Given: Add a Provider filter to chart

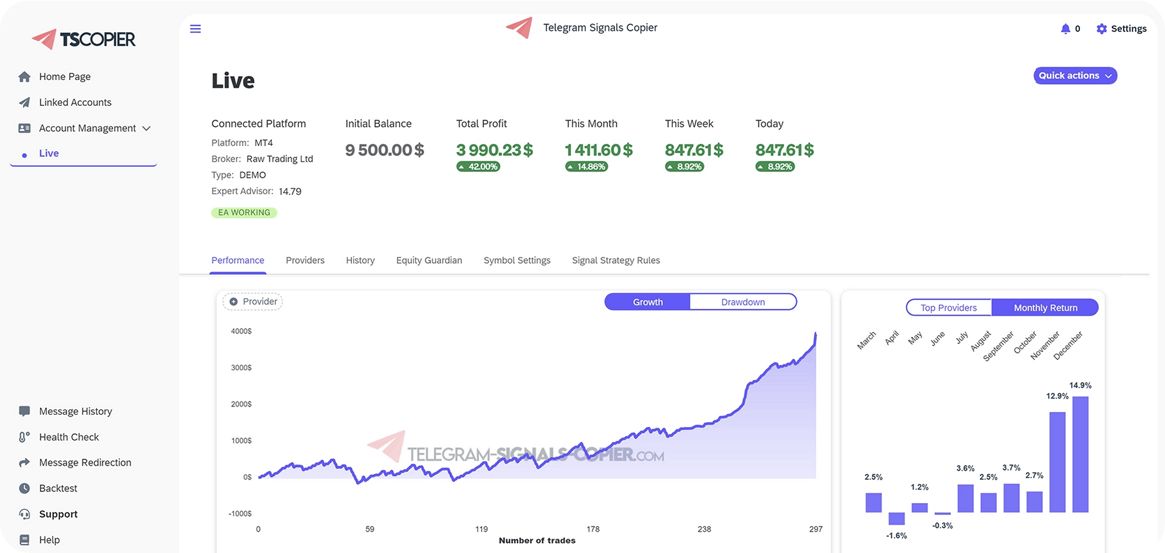Looking at the screenshot, I should click(252, 301).
